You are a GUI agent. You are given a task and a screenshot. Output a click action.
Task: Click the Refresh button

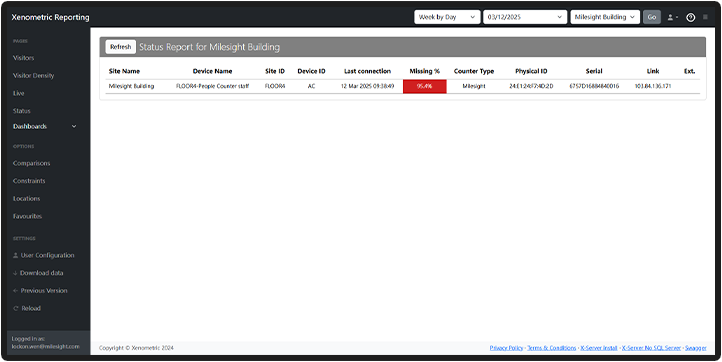(121, 47)
